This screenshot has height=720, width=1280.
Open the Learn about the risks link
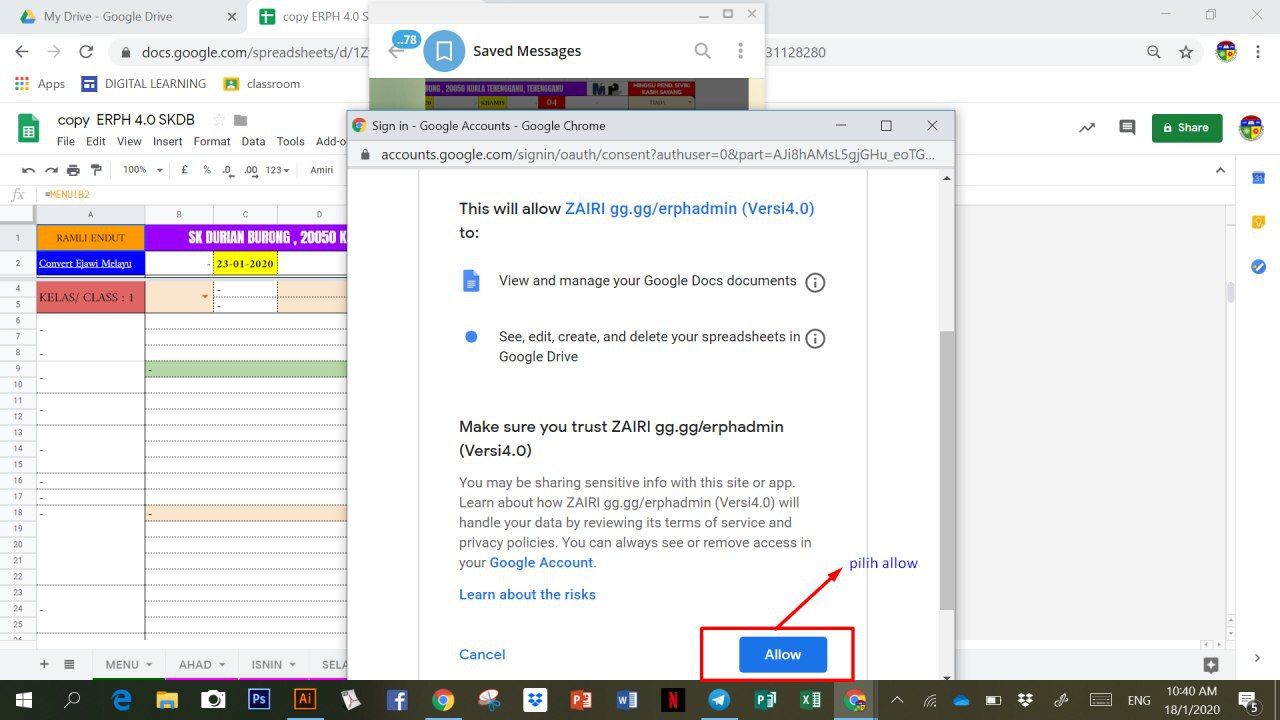[x=527, y=594]
